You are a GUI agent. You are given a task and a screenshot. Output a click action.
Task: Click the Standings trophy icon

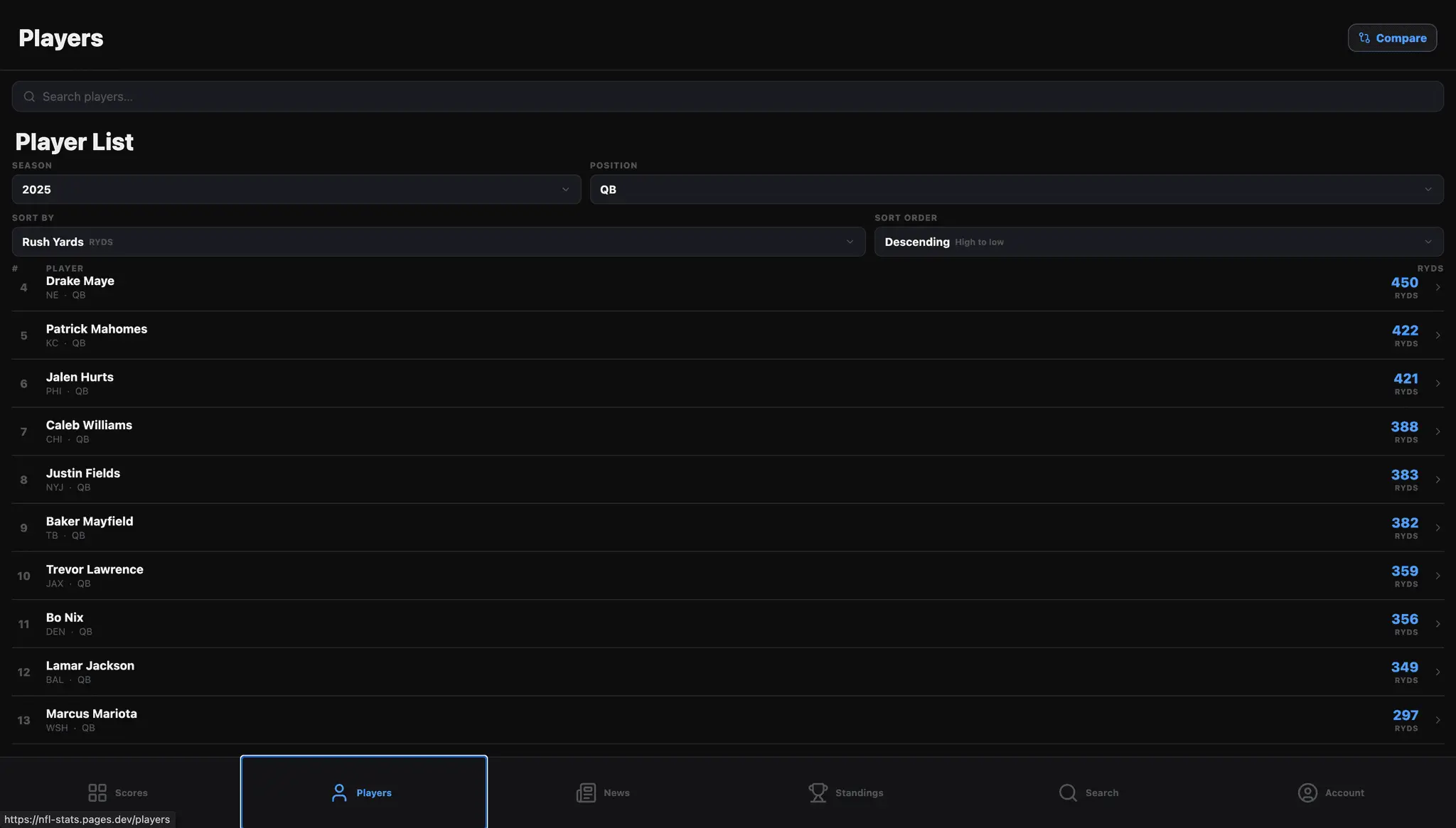818,792
